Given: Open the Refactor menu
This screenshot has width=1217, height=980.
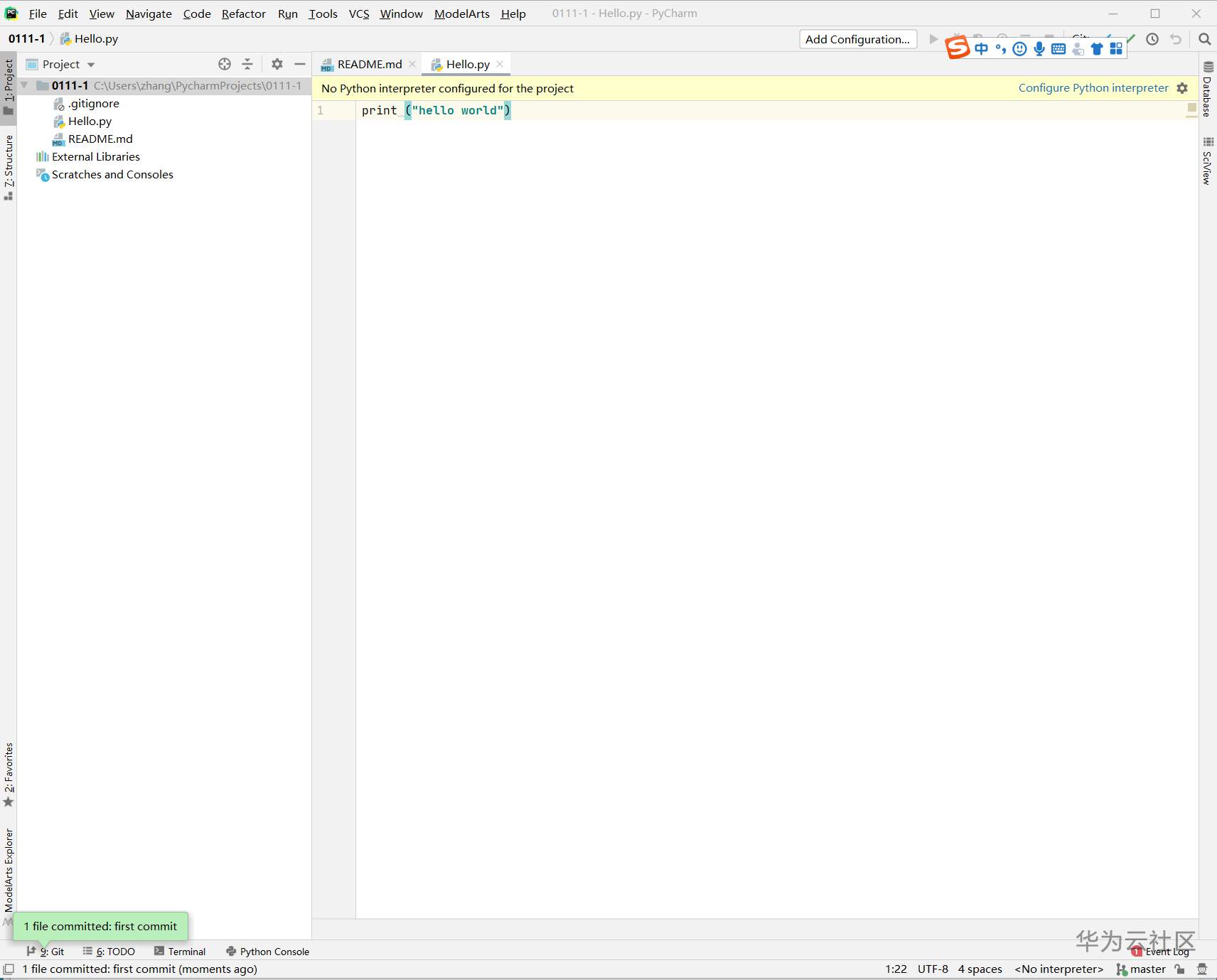Looking at the screenshot, I should click(243, 14).
